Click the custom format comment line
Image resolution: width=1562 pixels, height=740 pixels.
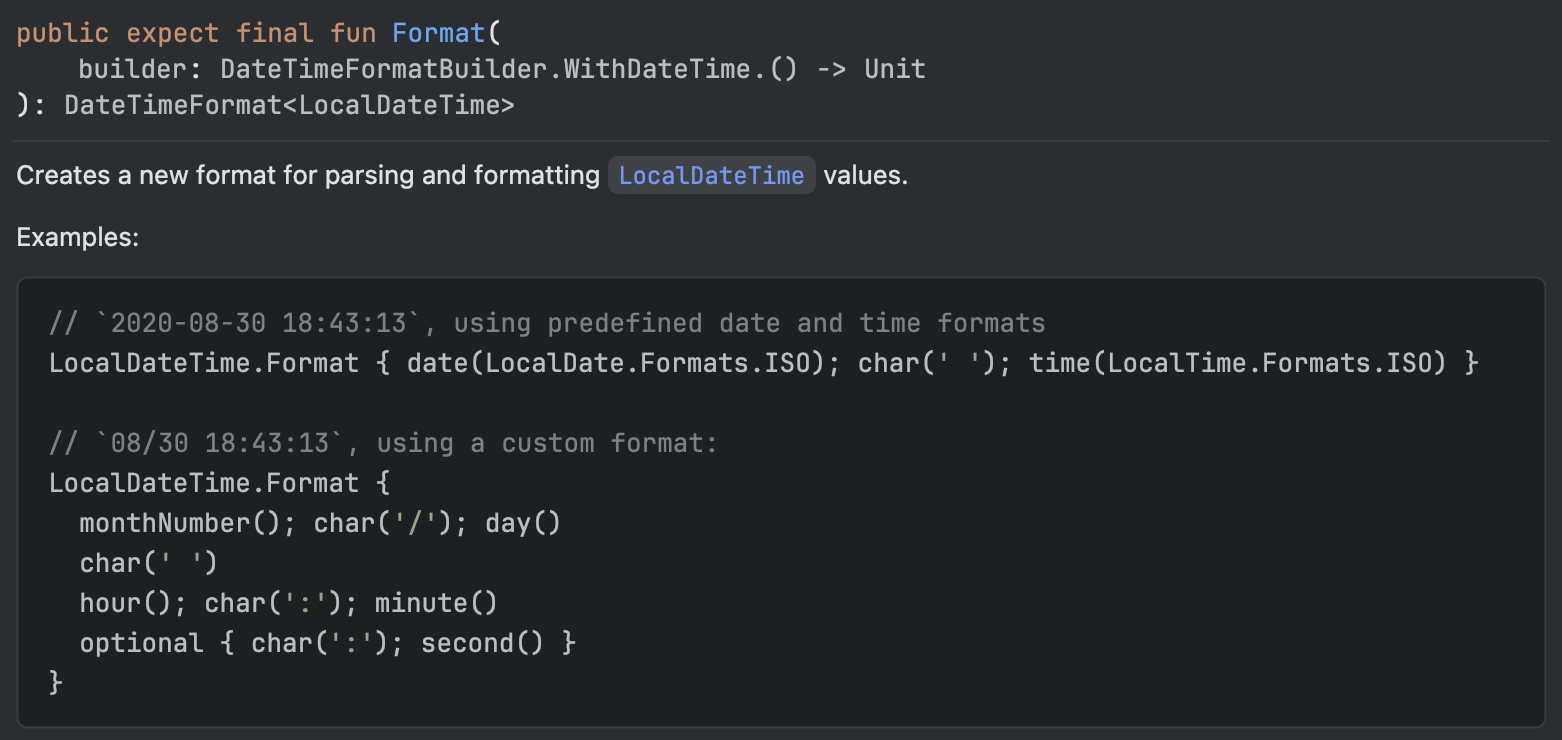point(383,443)
